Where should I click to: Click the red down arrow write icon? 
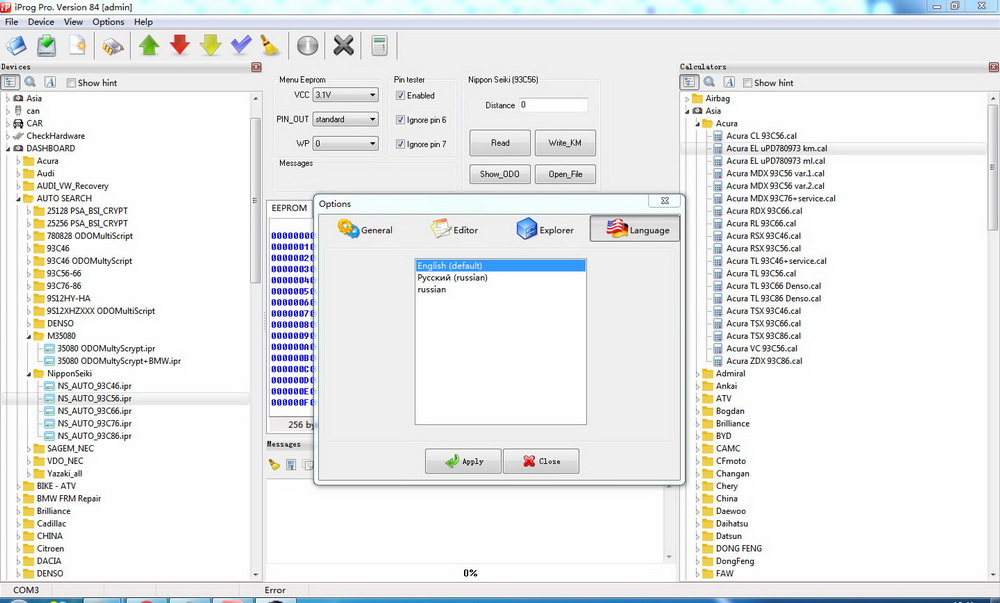coord(180,46)
